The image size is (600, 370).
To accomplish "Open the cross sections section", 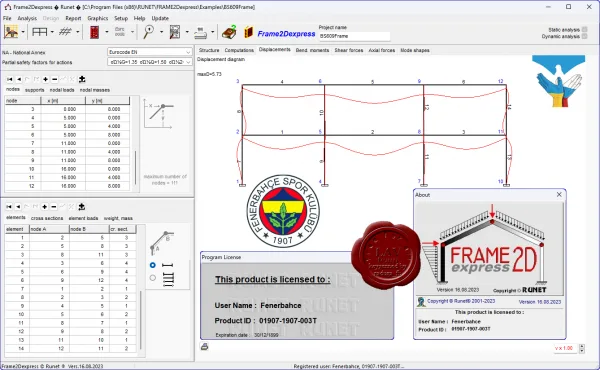I will coord(47,218).
